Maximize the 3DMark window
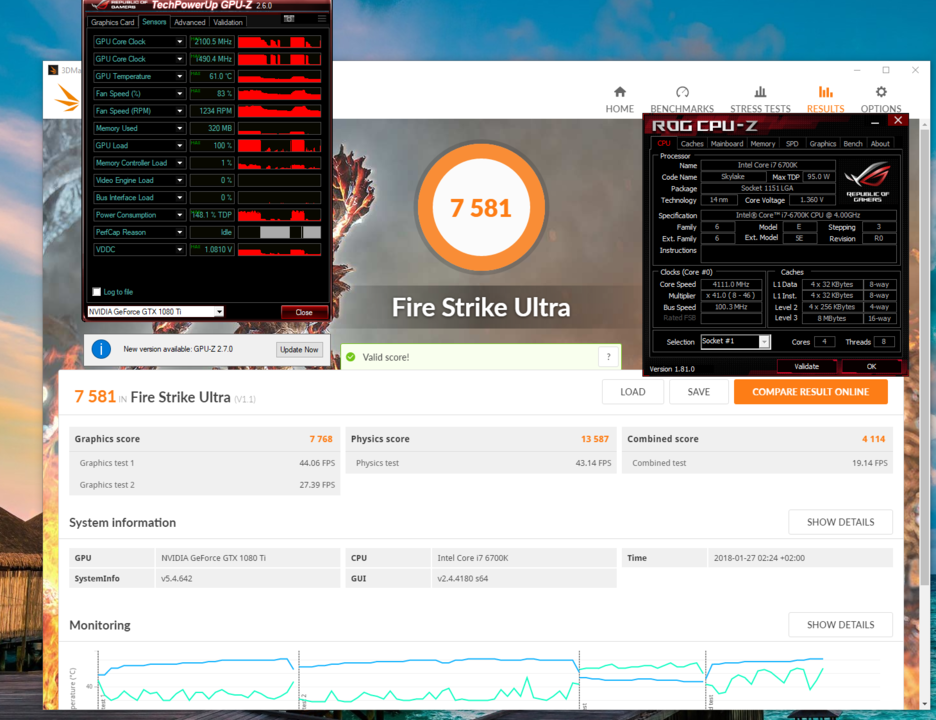 pyautogui.click(x=886, y=70)
